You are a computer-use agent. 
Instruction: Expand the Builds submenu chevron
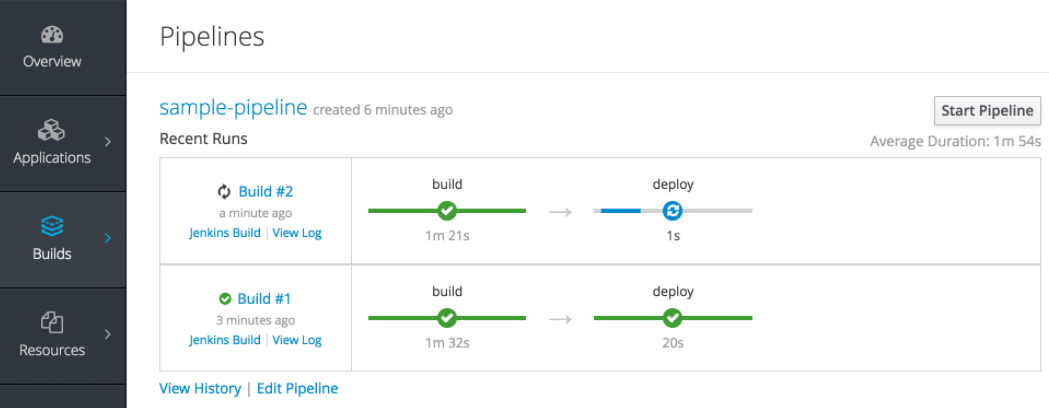108,238
